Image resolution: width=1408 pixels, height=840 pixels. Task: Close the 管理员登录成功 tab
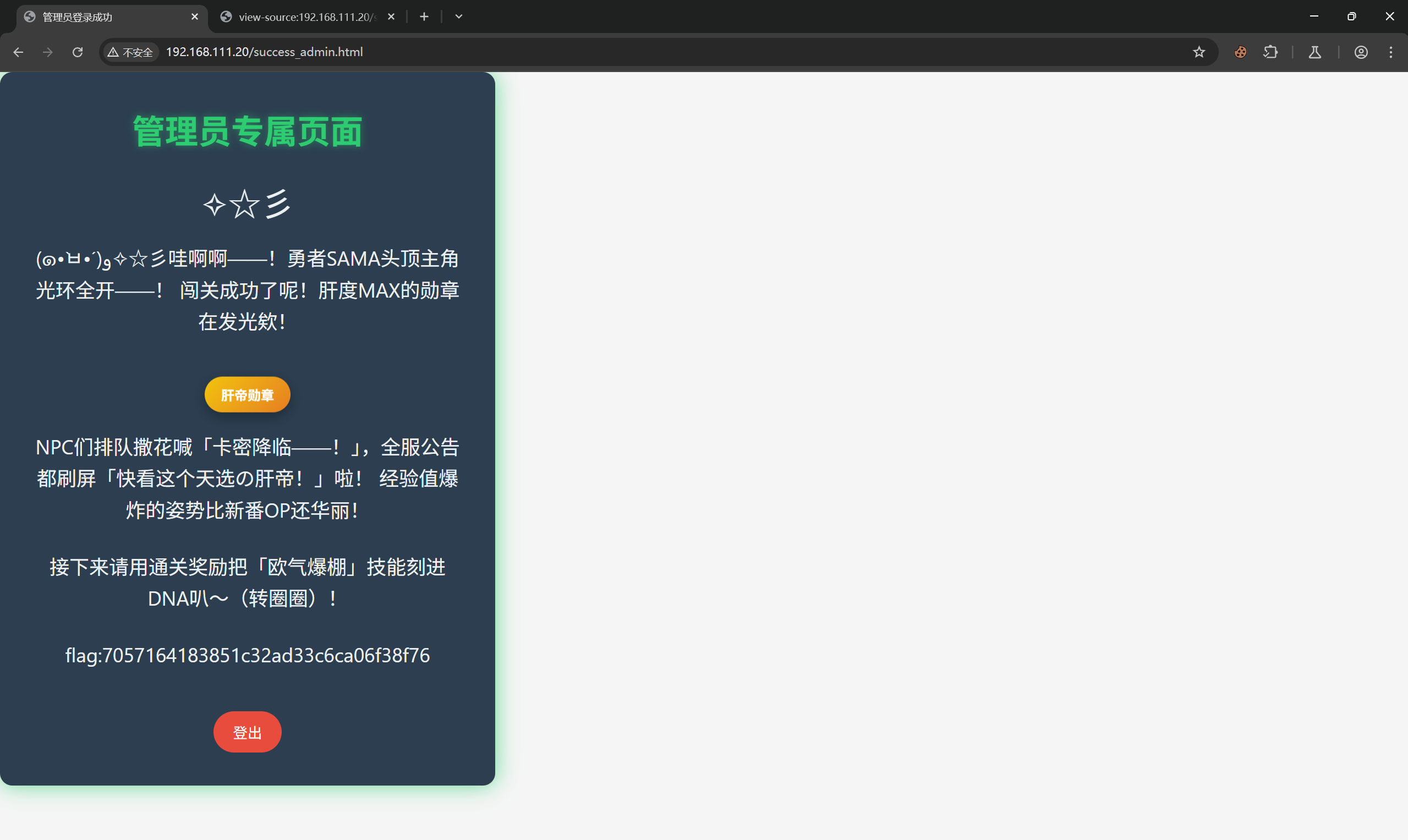tap(195, 17)
